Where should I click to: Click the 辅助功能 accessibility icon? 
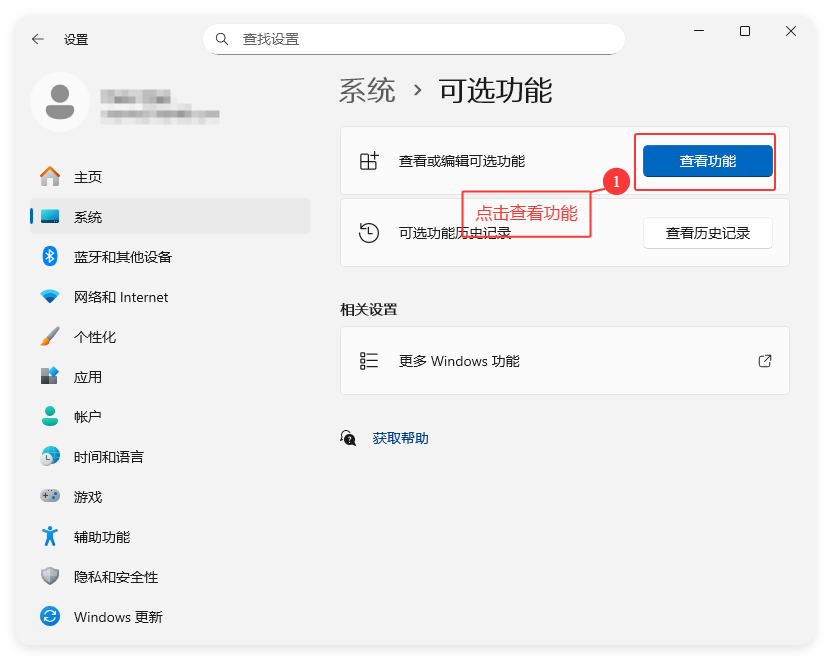(x=50, y=537)
